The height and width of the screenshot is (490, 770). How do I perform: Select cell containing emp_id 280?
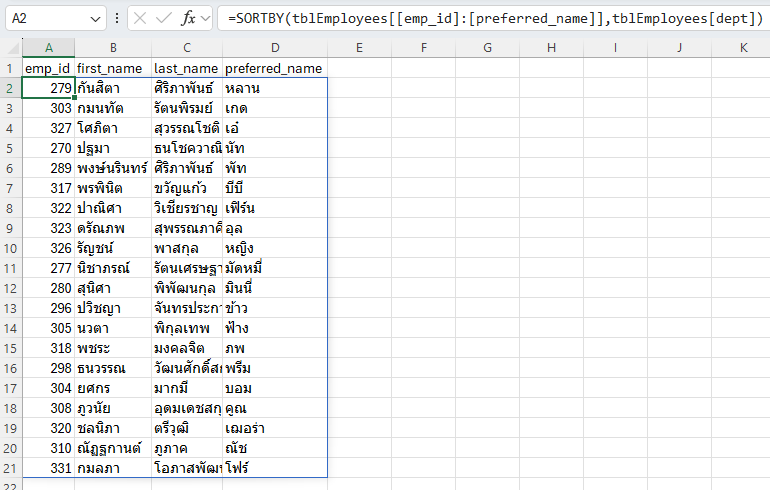coord(49,288)
